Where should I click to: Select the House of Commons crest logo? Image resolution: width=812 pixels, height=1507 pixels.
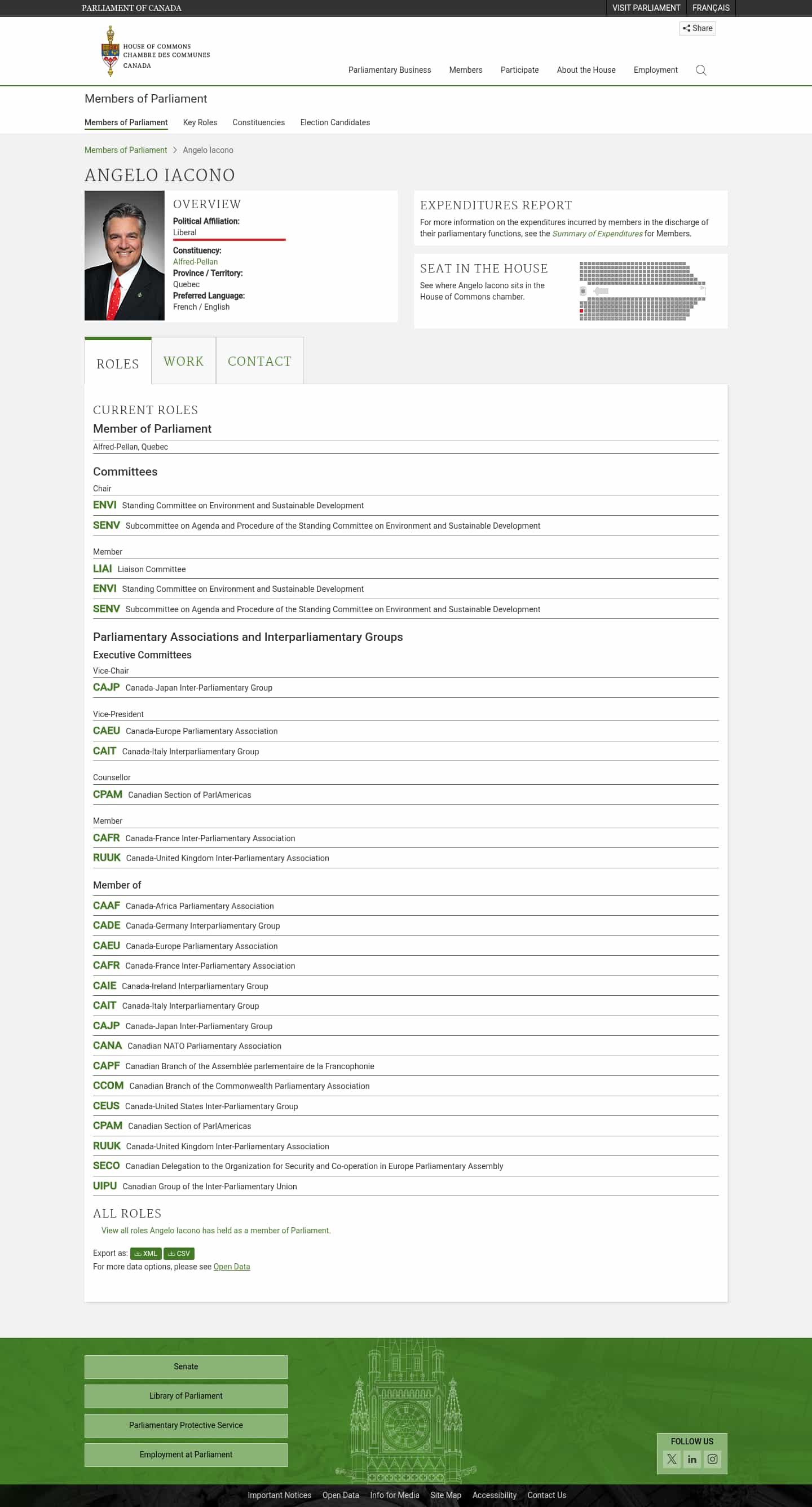pos(110,50)
